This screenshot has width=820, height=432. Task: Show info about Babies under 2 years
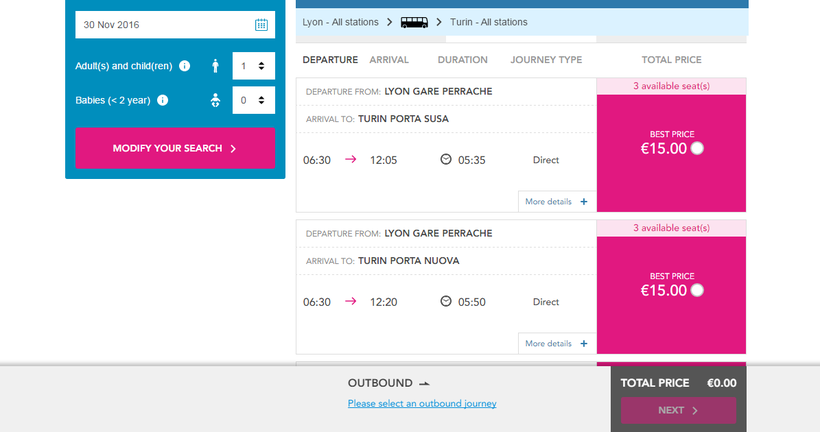163,100
